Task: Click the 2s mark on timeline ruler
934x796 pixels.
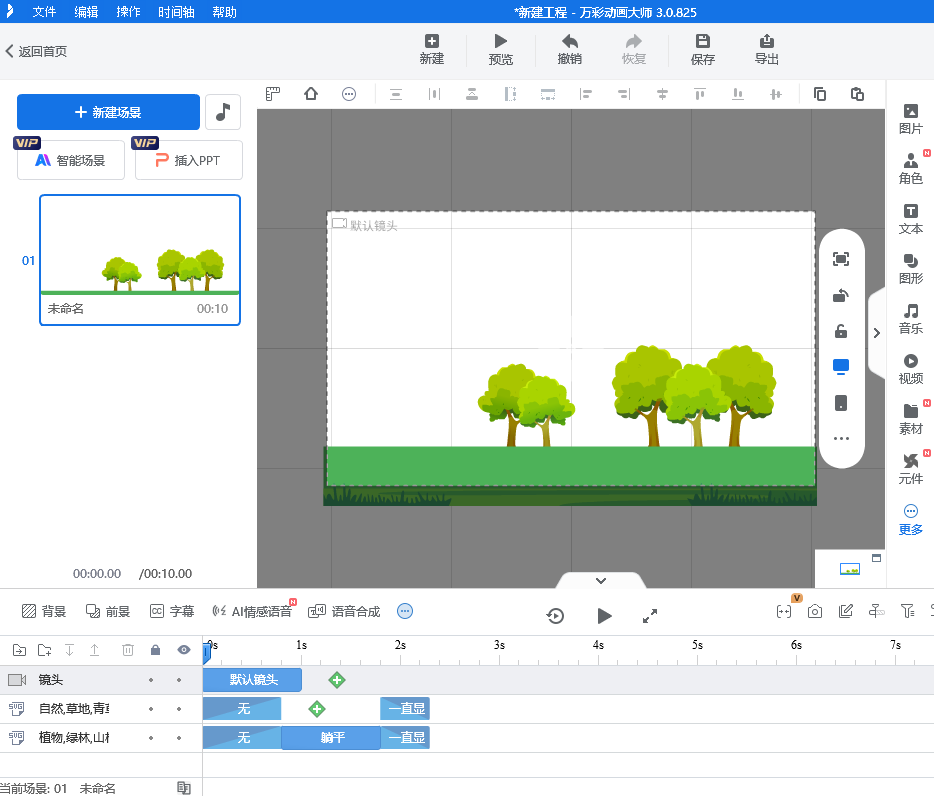Action: pos(400,646)
